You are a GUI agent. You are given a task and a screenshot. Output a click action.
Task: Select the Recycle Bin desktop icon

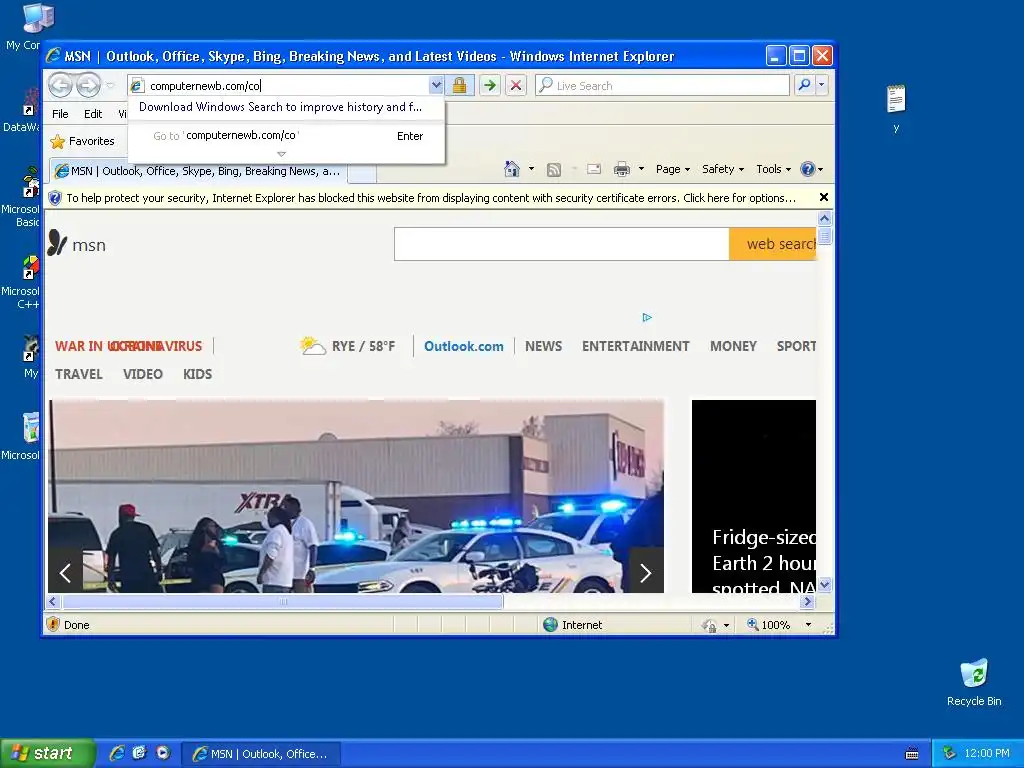coord(974,683)
